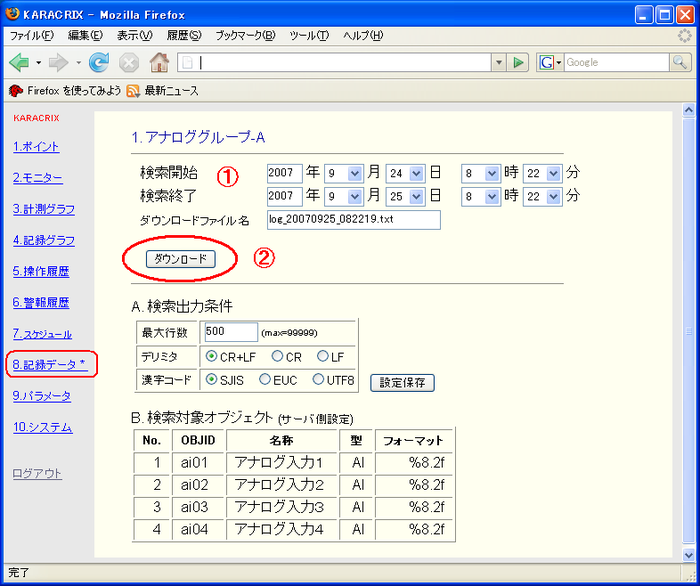Click the Firefox logo in title bar
Image resolution: width=700 pixels, height=586 pixels.
click(12, 14)
